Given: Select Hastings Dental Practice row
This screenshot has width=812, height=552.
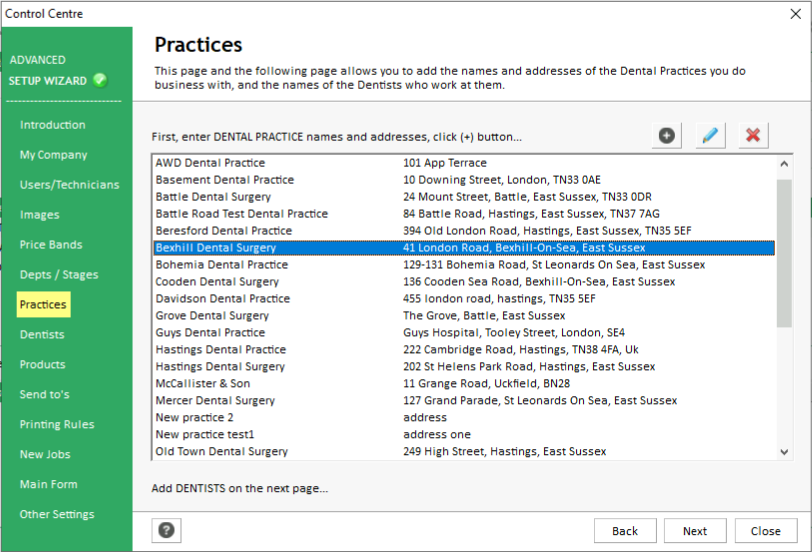Looking at the screenshot, I should click(465, 350).
